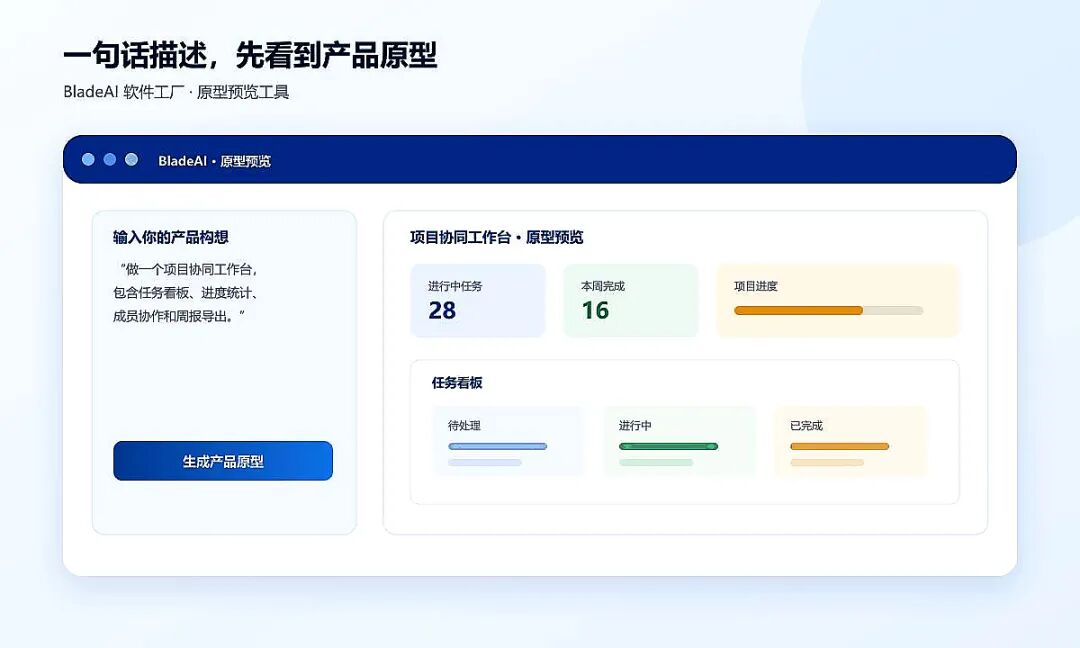Click the third window dot in title bar
Screen dimensions: 1080x648
tap(131, 160)
